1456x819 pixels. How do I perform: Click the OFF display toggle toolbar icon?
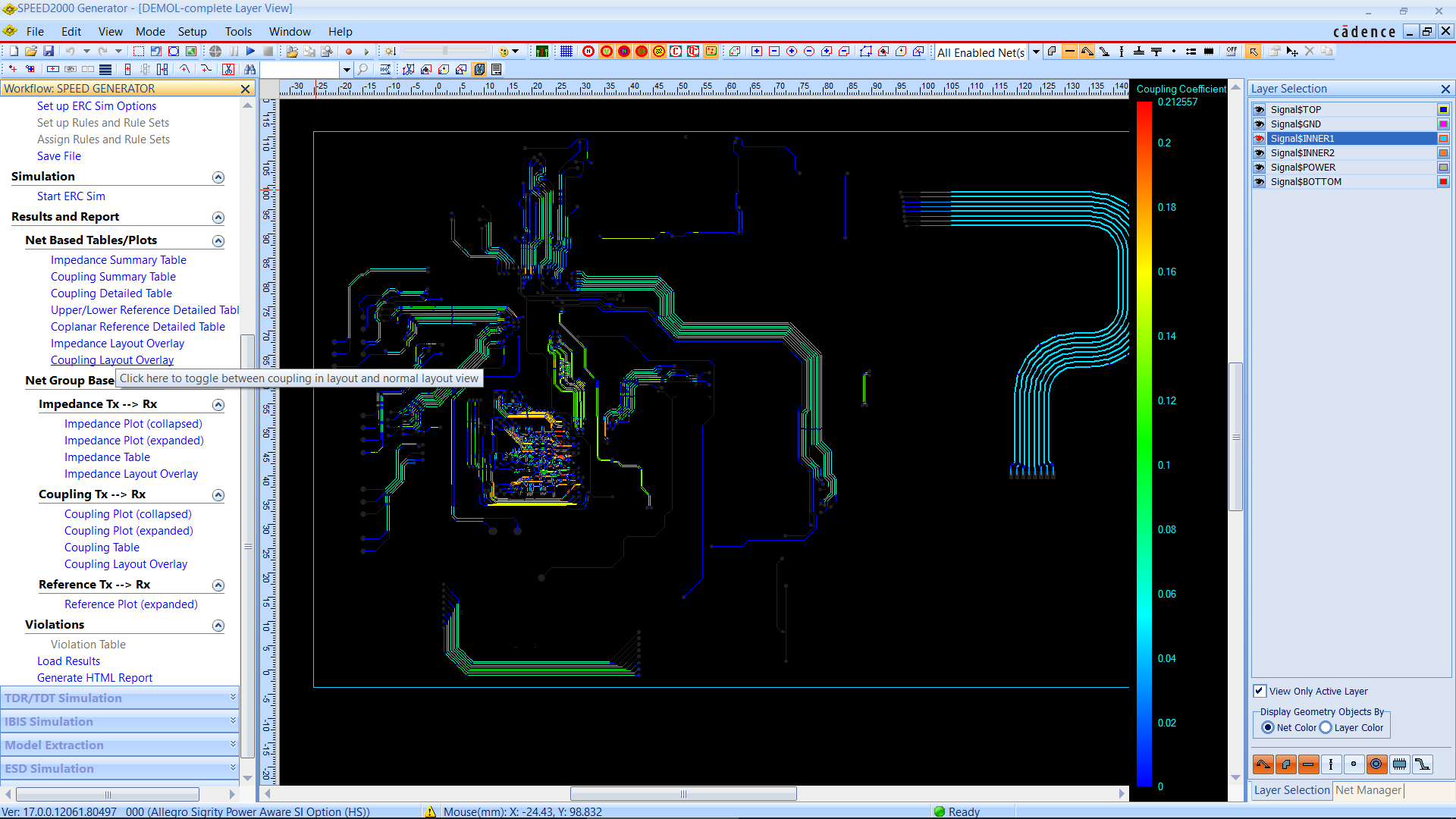[1231, 52]
